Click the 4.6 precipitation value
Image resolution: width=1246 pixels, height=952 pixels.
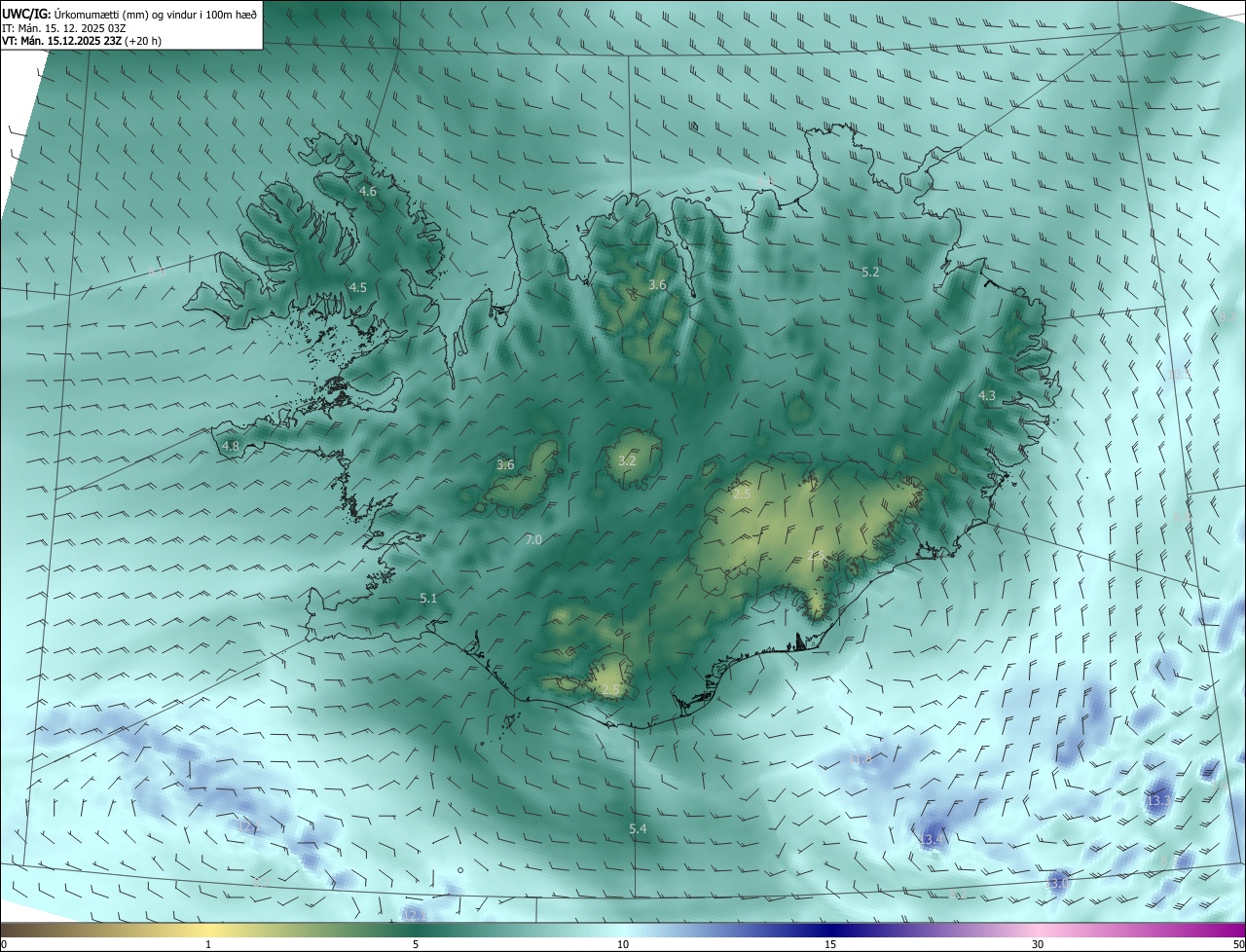(x=368, y=192)
